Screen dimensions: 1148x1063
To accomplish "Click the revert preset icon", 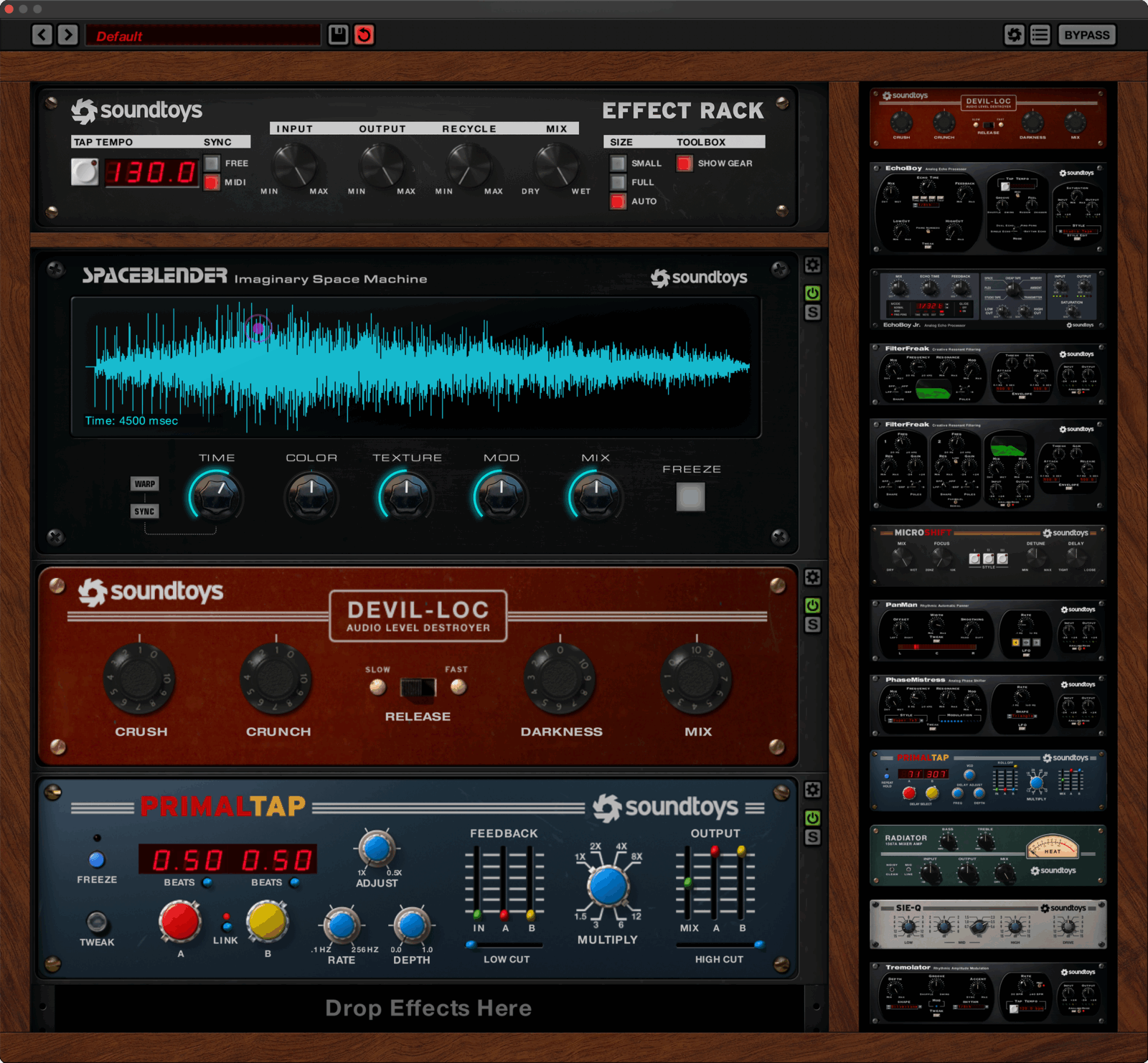I will coord(364,36).
